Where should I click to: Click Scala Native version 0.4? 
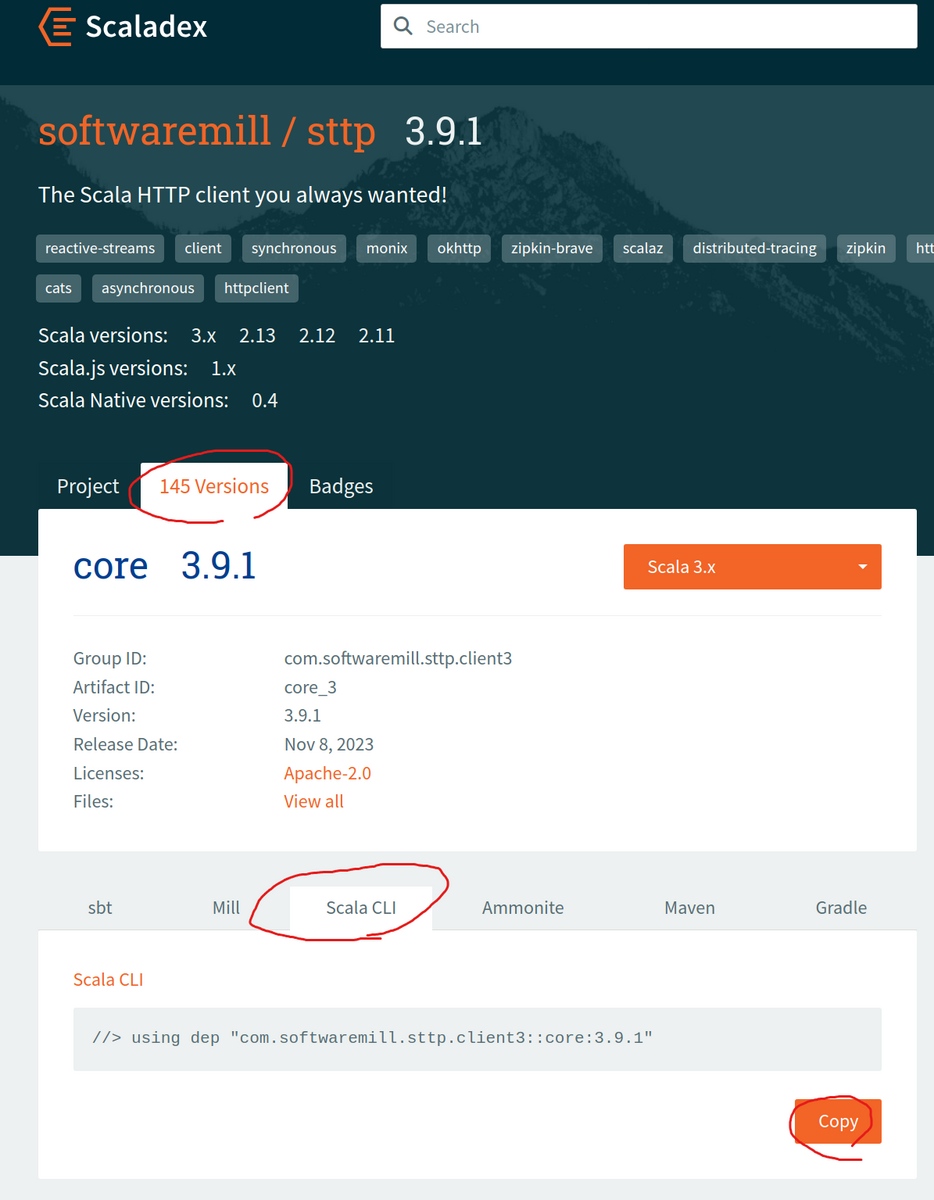[x=265, y=400]
